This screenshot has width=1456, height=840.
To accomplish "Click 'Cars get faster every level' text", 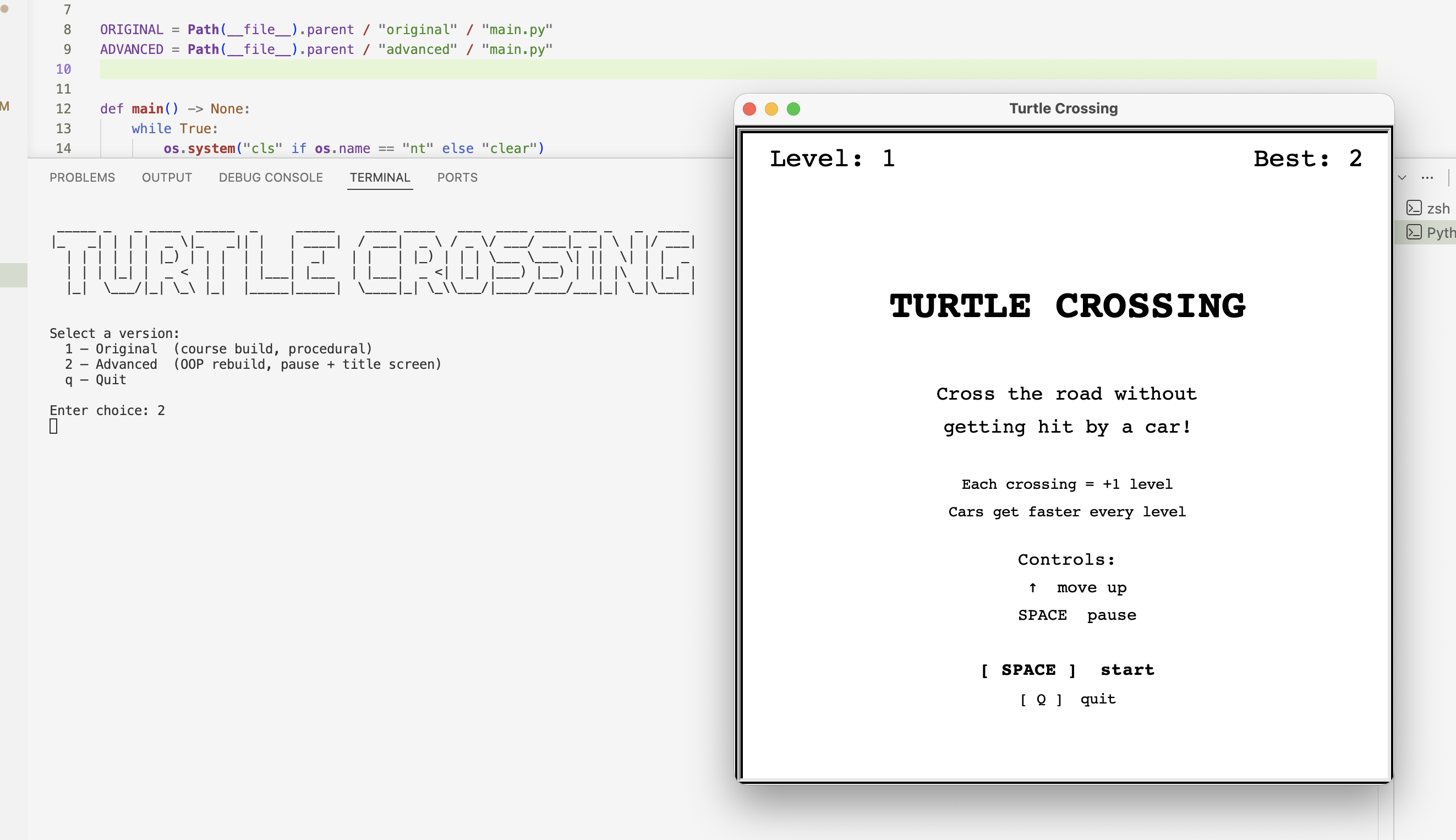I will pyautogui.click(x=1068, y=512).
